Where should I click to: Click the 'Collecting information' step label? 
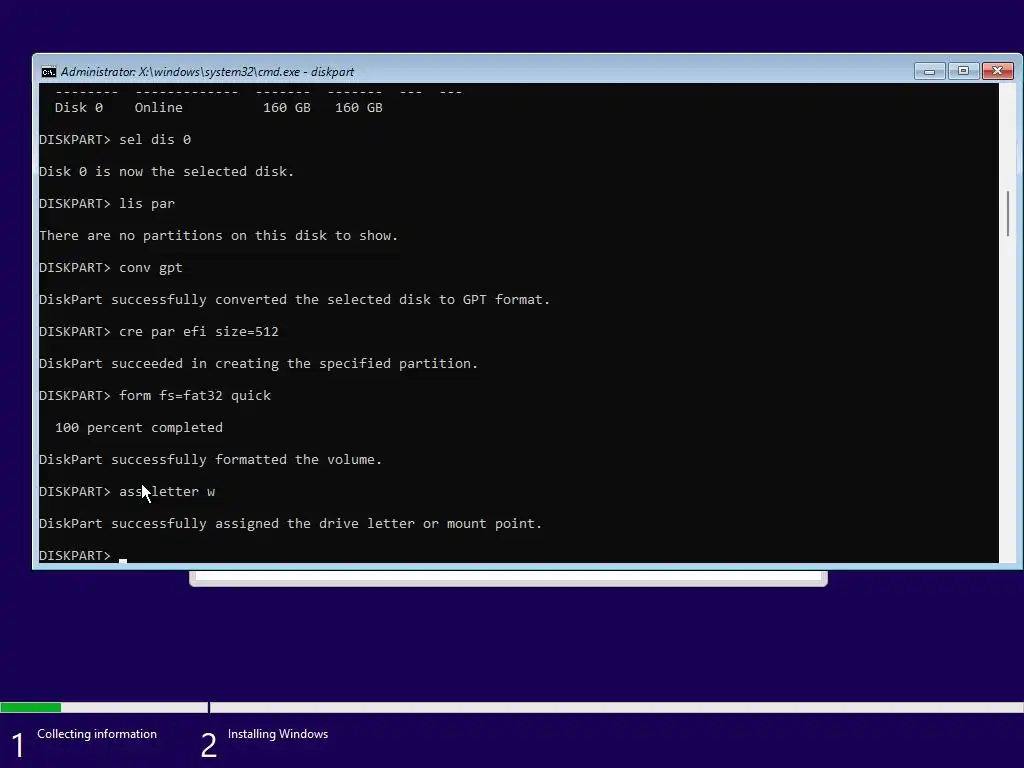pyautogui.click(x=97, y=734)
